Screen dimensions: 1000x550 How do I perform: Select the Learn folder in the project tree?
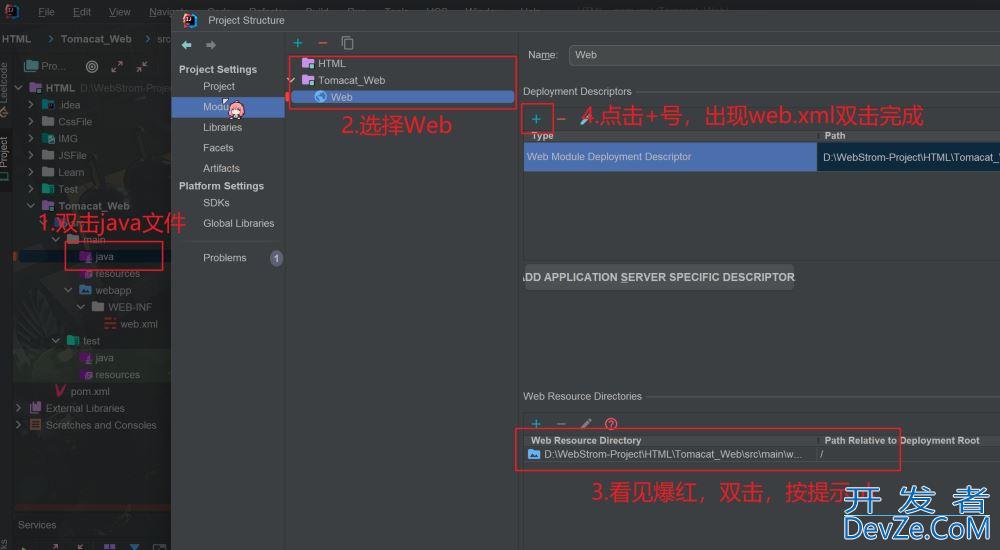pyautogui.click(x=63, y=172)
